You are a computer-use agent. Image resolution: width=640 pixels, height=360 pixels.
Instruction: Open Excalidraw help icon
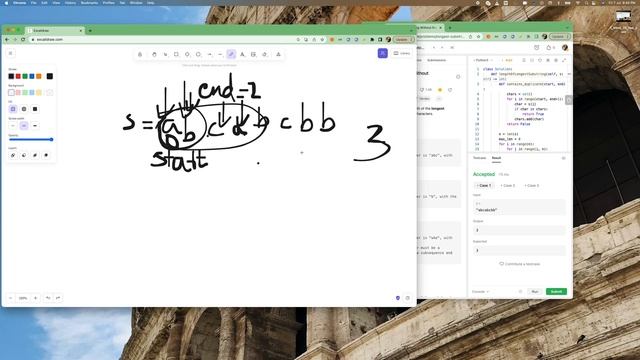pyautogui.click(x=407, y=298)
